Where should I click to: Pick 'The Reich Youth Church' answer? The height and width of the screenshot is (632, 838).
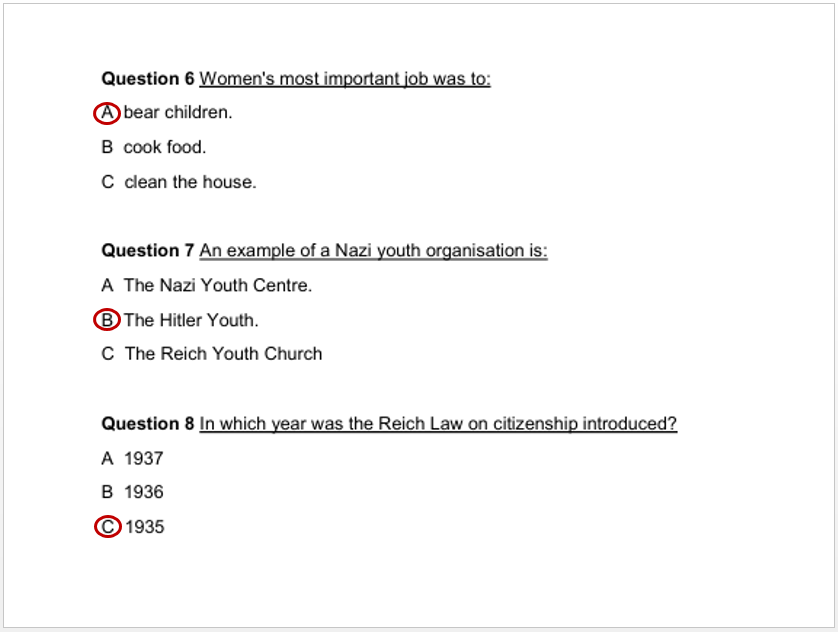(x=223, y=354)
